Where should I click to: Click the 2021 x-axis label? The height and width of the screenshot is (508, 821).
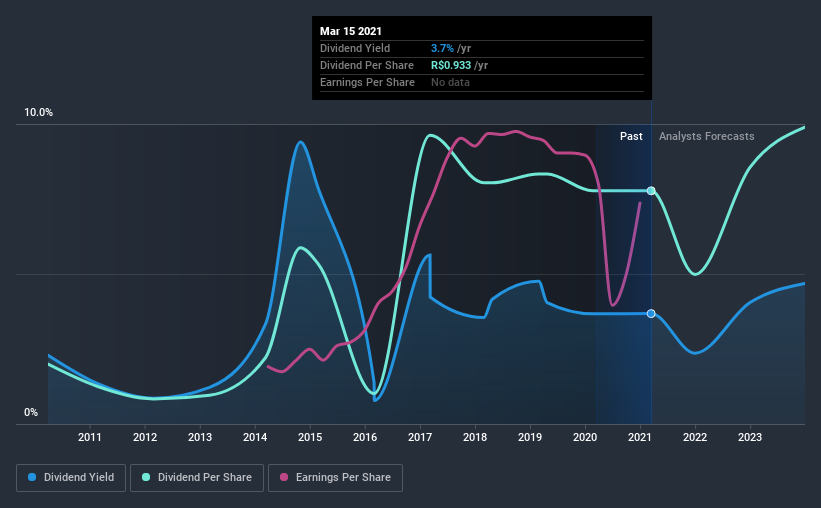[x=640, y=437]
